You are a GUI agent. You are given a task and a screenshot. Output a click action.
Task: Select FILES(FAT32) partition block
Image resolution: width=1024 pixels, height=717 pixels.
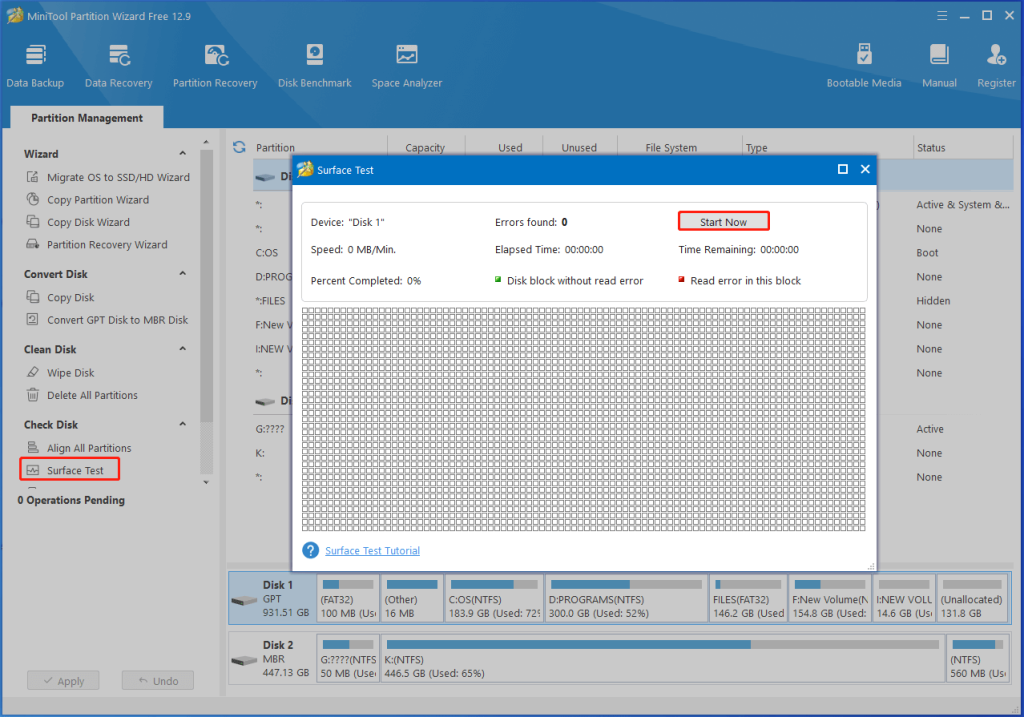(x=748, y=598)
